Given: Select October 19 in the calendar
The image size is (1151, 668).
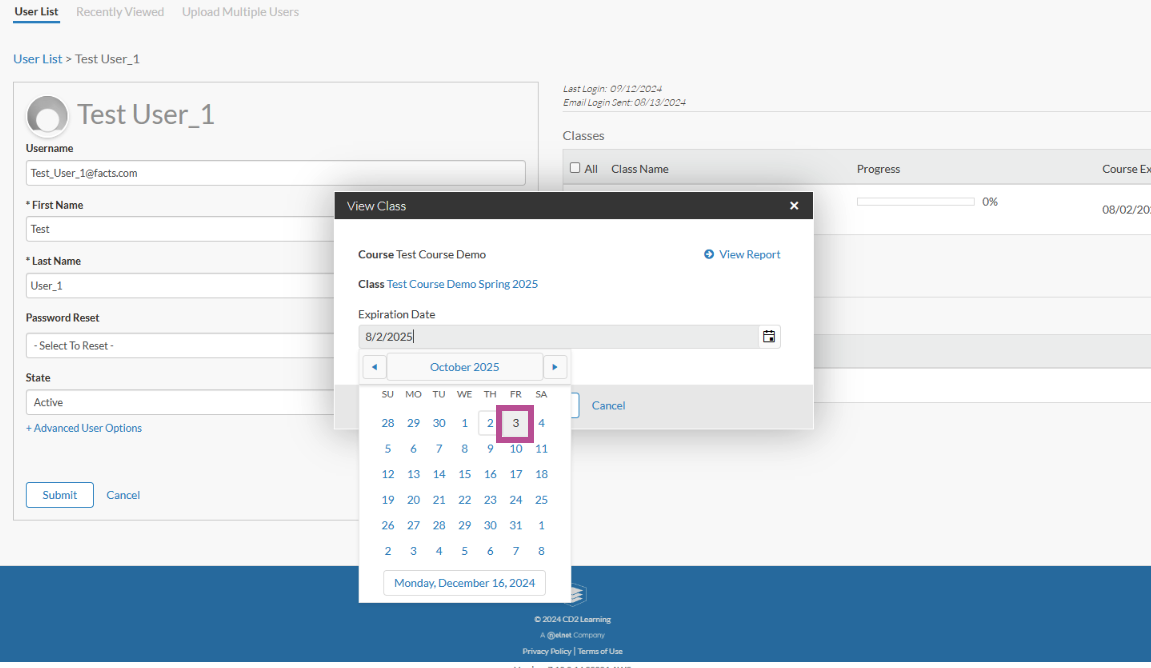Looking at the screenshot, I should point(388,500).
